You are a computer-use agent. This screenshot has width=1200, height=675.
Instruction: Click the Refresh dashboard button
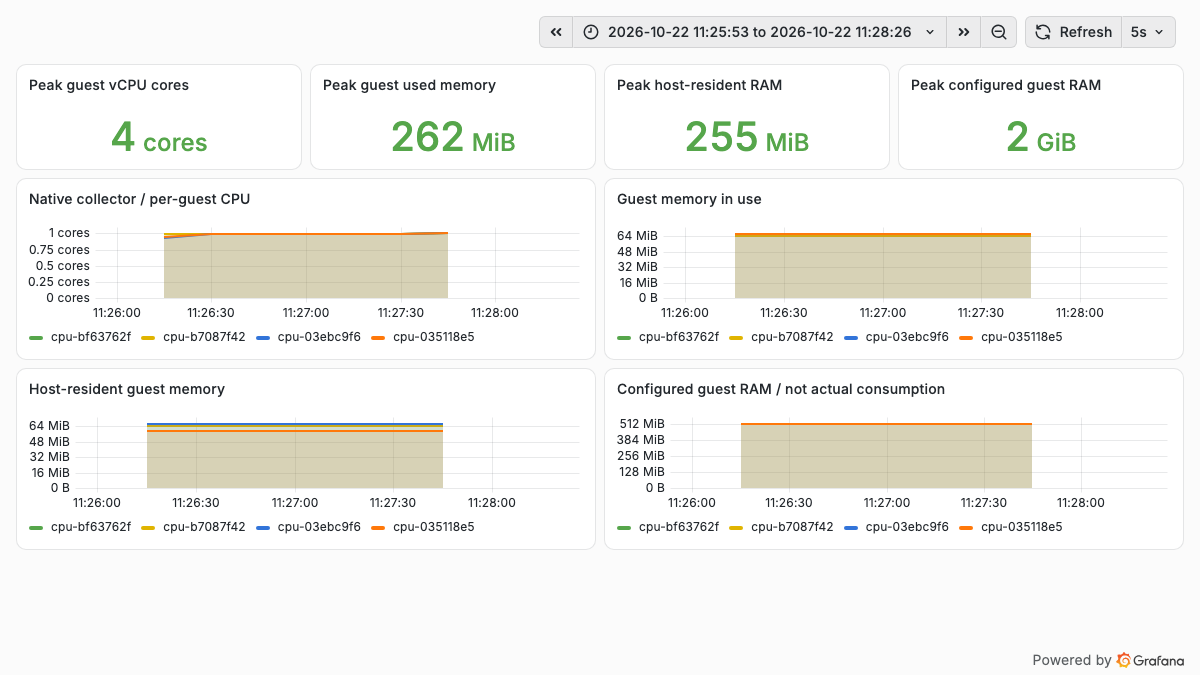1073,32
